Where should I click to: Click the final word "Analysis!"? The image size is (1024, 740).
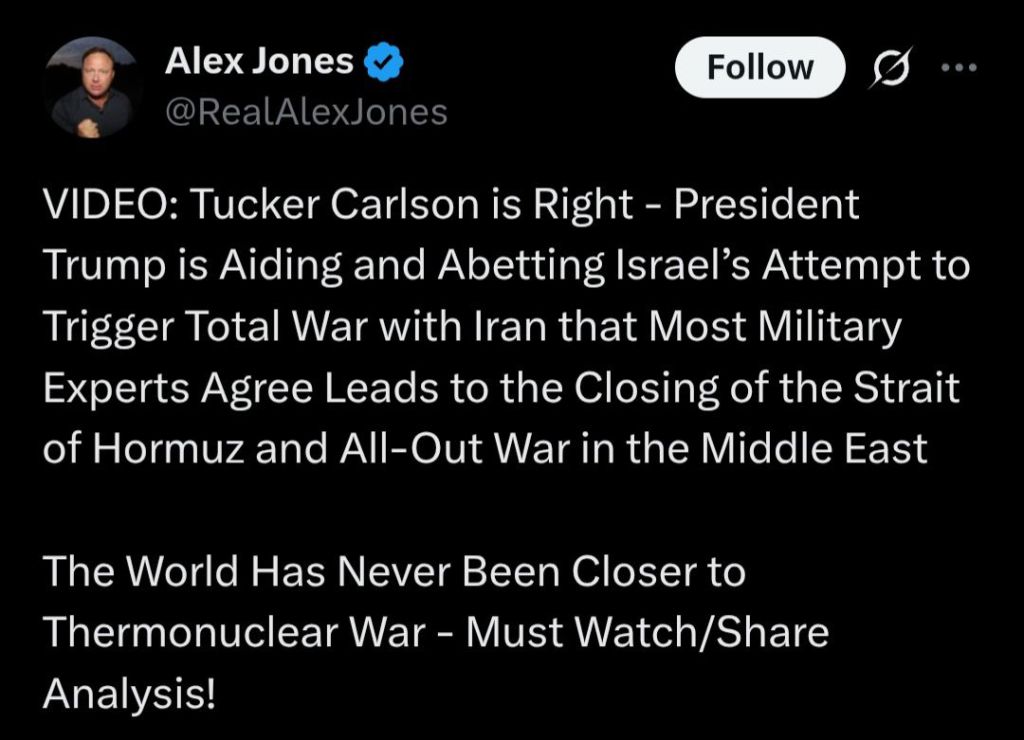pos(129,694)
